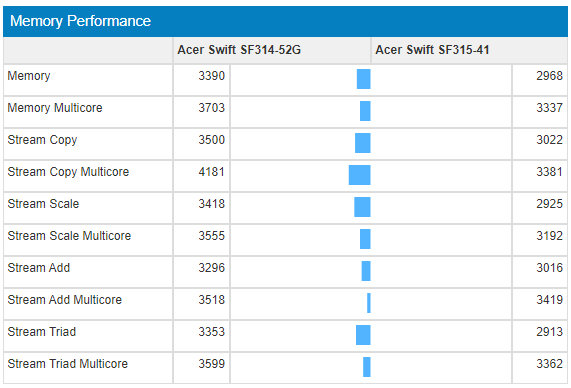Select the value 3022

click(x=550, y=140)
